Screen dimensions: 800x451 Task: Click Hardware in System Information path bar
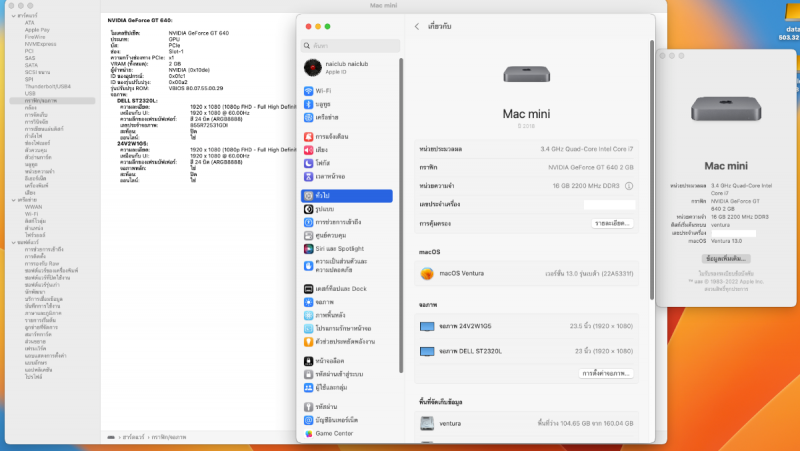[133, 437]
